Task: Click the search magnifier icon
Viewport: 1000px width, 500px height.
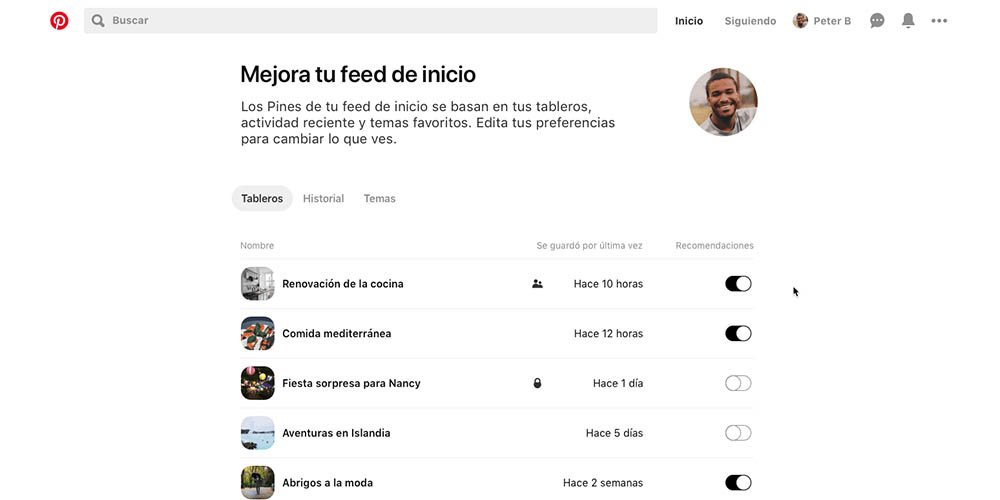Action: click(x=98, y=21)
